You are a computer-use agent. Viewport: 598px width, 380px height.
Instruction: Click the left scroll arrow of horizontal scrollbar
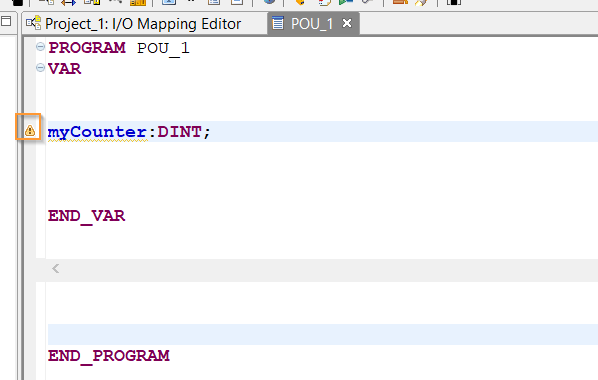56,269
